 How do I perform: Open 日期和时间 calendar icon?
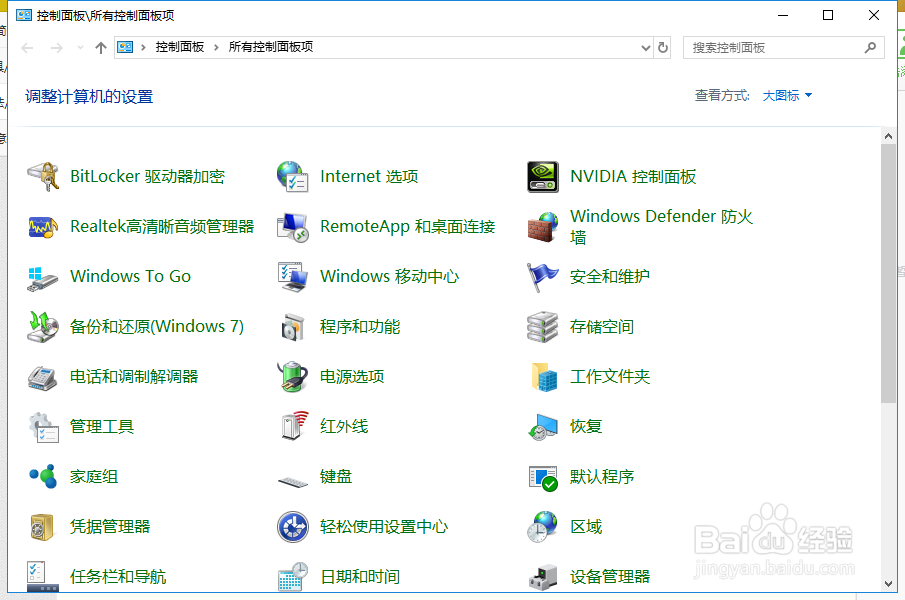(x=293, y=576)
